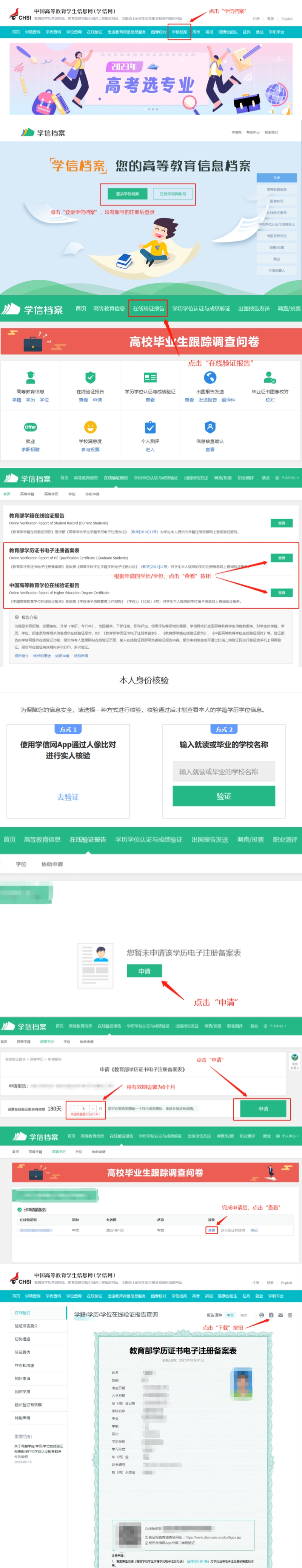Click TOP in the floating side menu

tap(276, 178)
